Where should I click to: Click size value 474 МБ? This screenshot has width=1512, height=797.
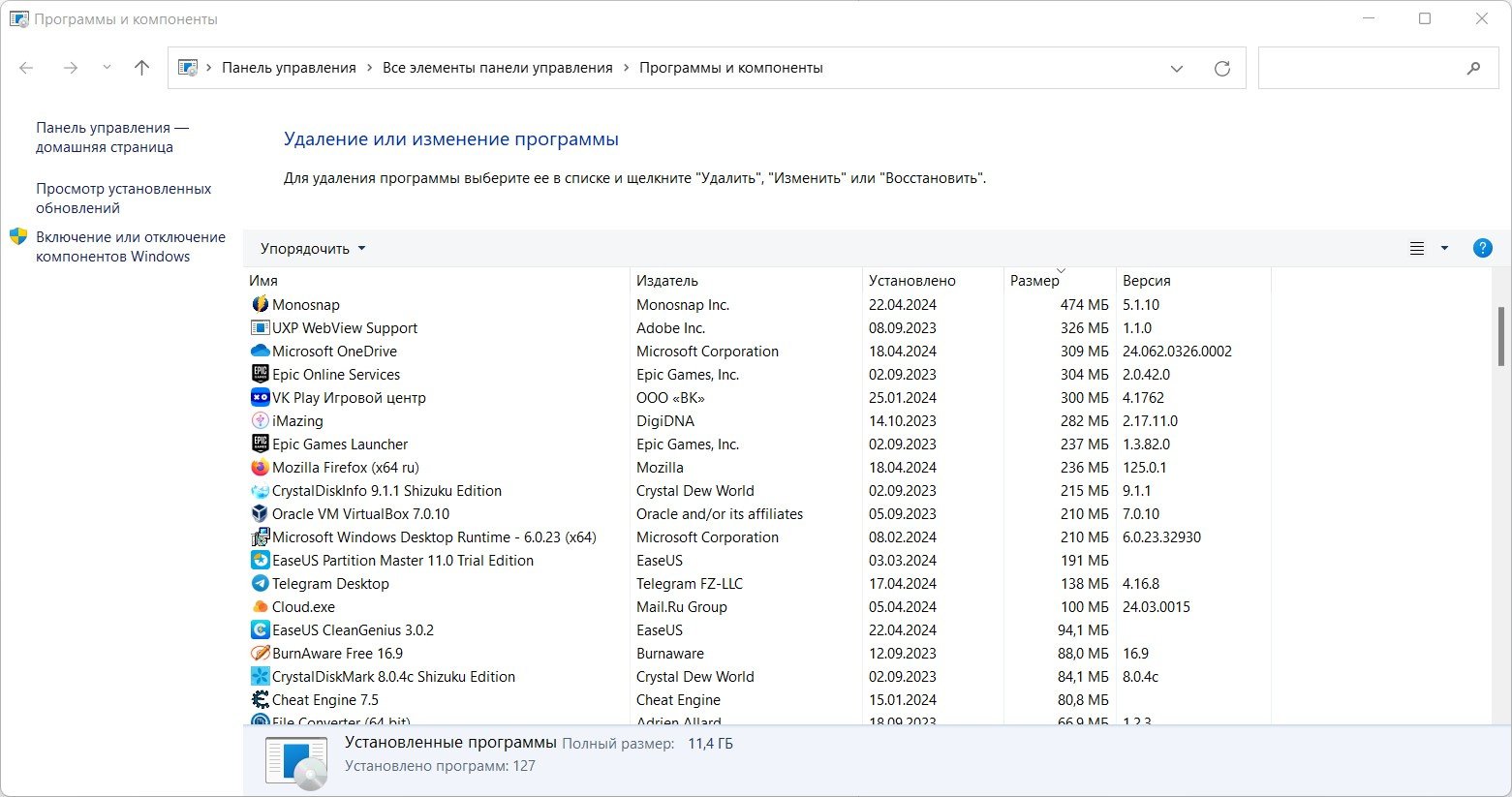click(1085, 304)
